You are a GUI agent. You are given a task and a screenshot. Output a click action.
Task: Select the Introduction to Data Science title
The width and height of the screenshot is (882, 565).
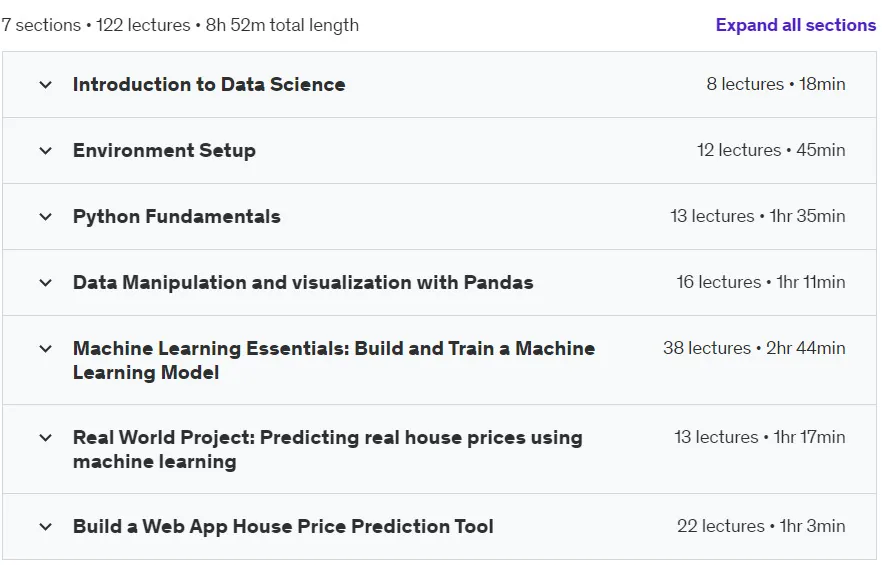pos(209,84)
